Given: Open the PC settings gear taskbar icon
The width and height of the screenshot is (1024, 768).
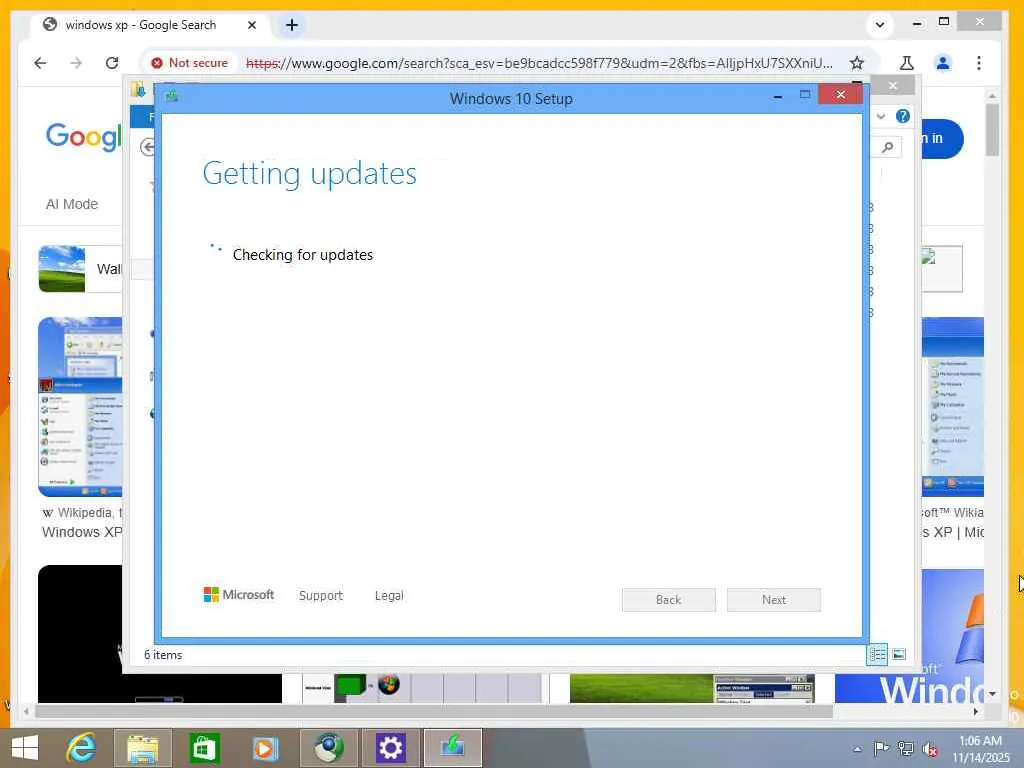Looking at the screenshot, I should tap(391, 748).
